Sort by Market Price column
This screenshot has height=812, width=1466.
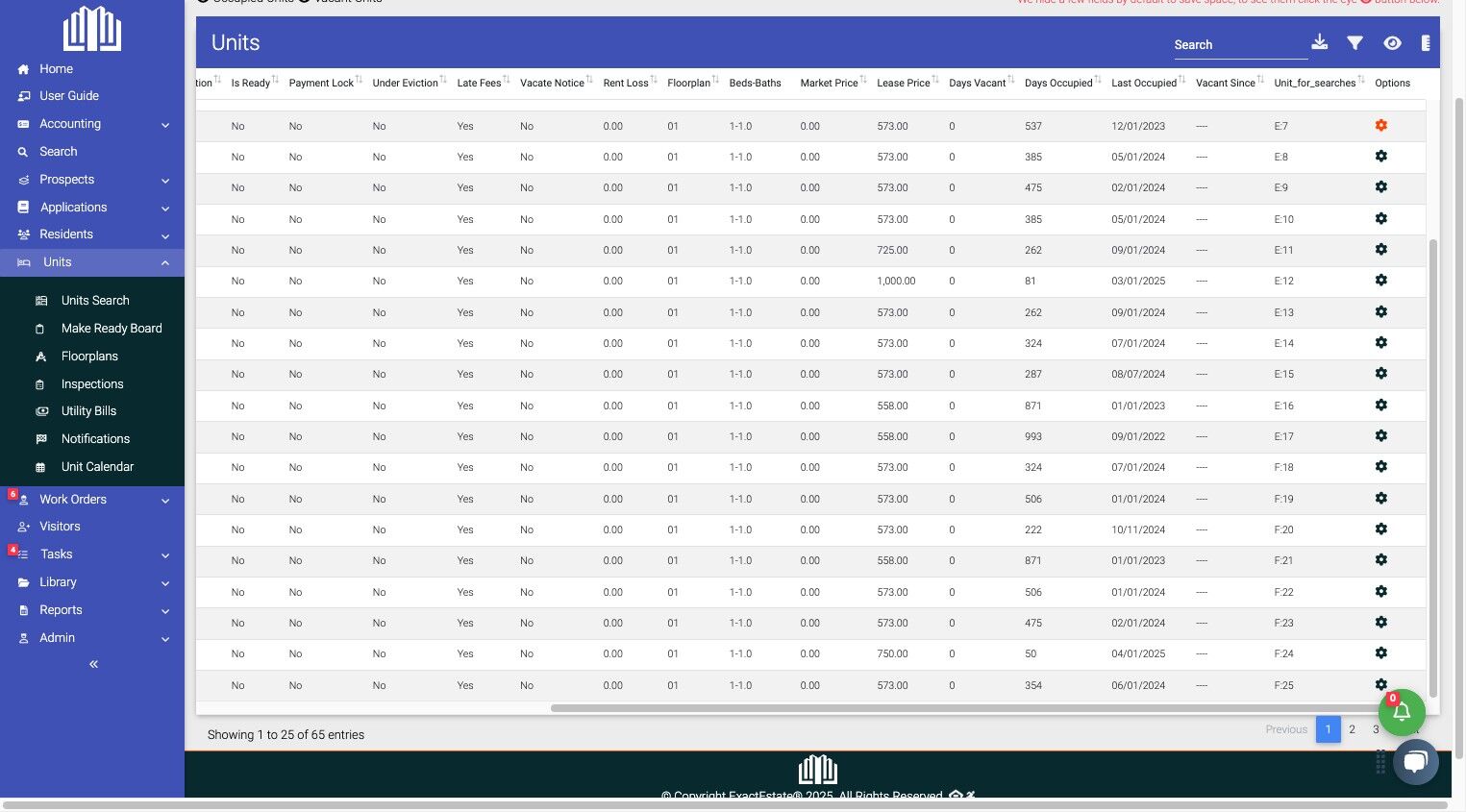832,83
